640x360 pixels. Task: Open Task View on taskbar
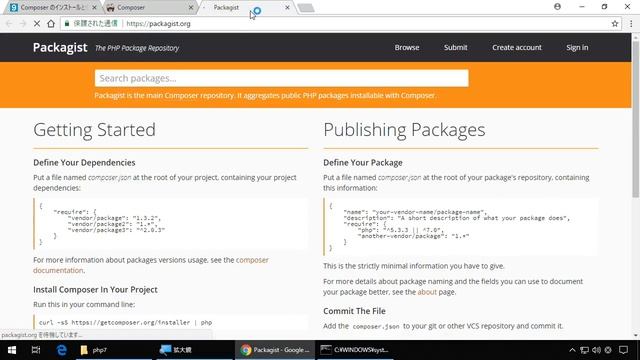point(36,350)
